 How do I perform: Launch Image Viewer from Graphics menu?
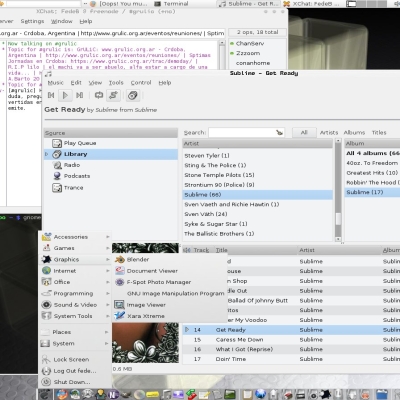coord(170,305)
